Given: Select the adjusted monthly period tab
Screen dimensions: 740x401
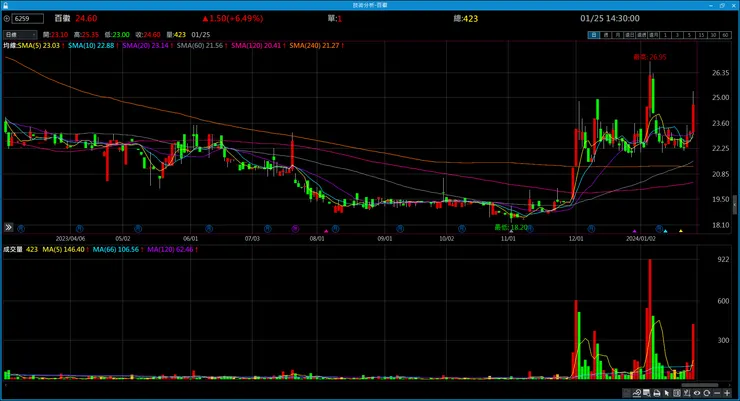Looking at the screenshot, I should click(x=654, y=35).
